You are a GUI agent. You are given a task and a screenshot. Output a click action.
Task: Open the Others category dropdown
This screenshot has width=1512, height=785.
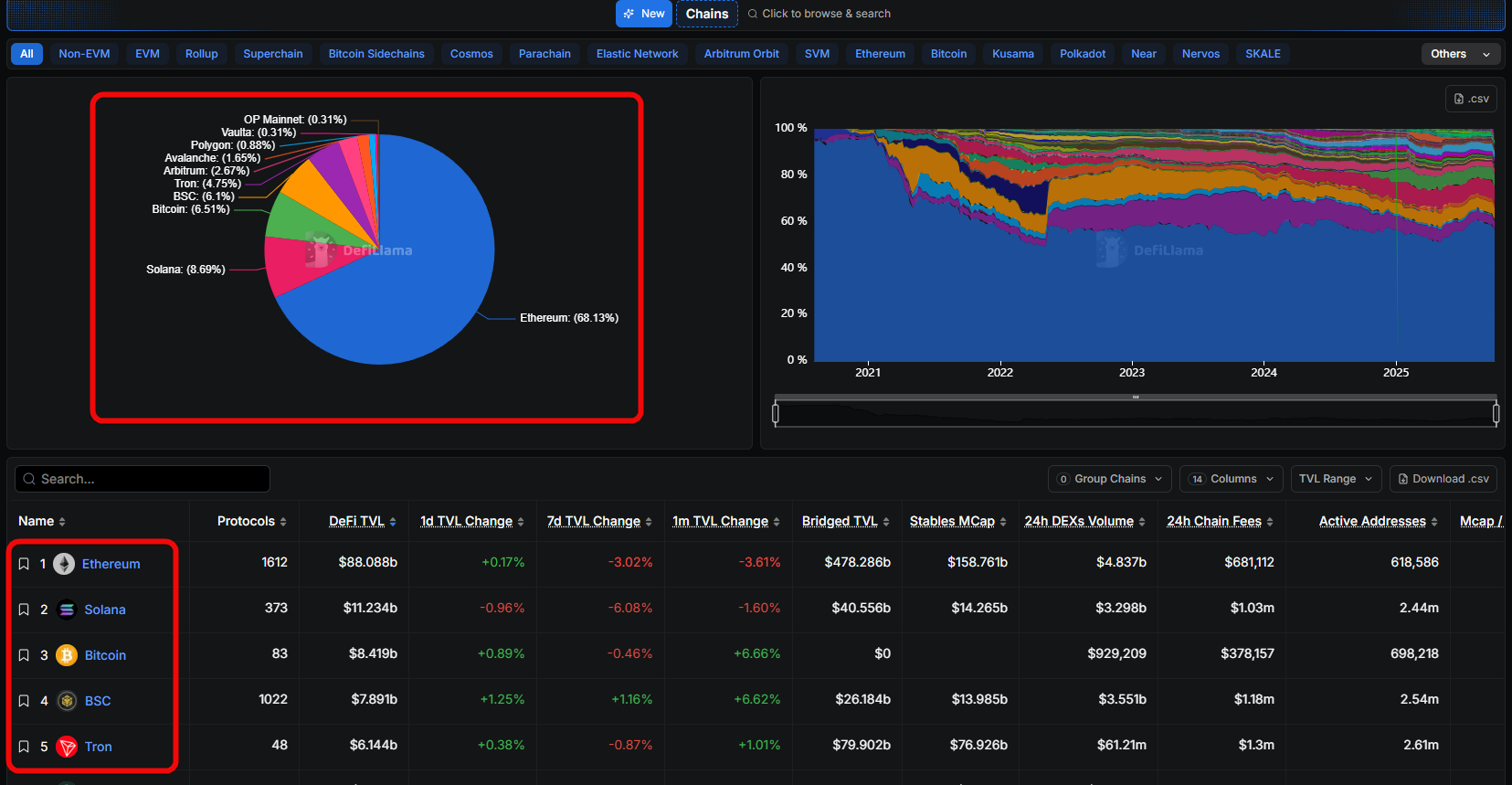(1460, 54)
